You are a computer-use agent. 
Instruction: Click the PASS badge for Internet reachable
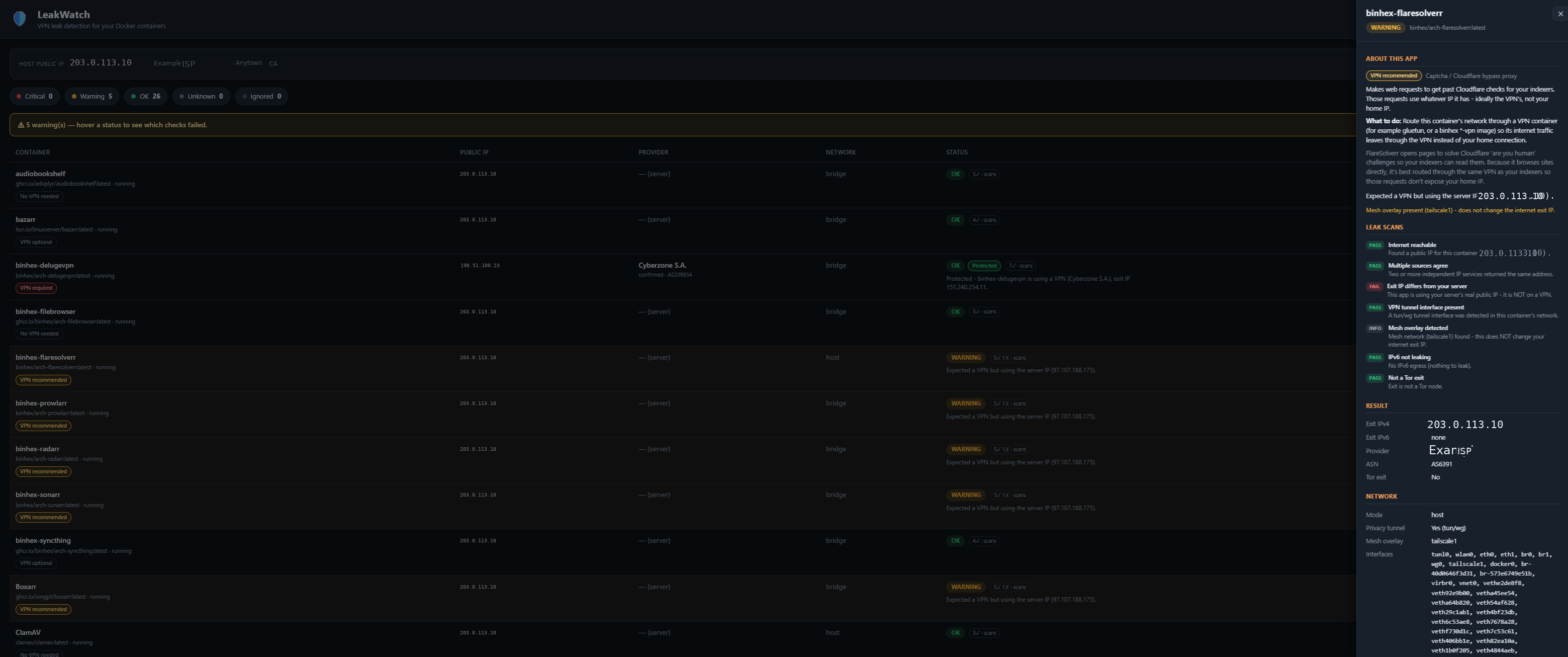pos(1375,245)
